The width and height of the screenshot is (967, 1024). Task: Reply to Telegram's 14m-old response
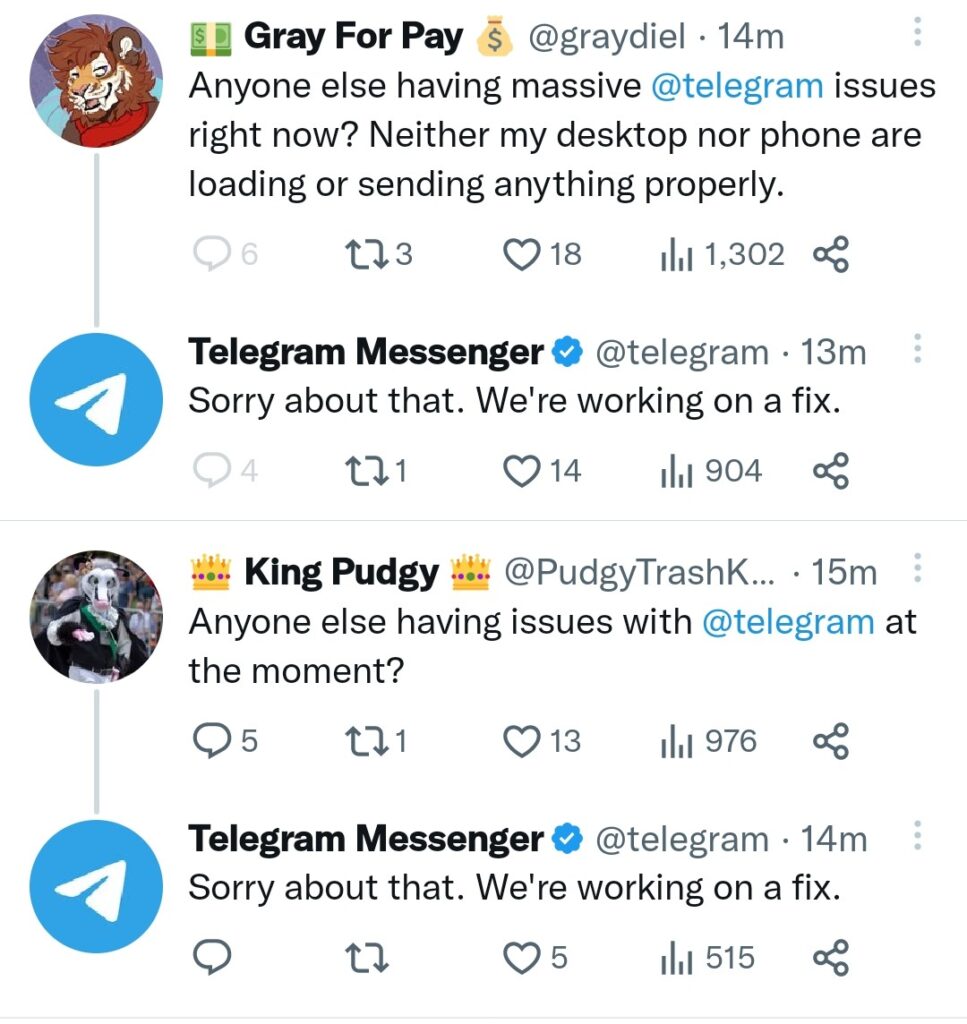pos(210,958)
